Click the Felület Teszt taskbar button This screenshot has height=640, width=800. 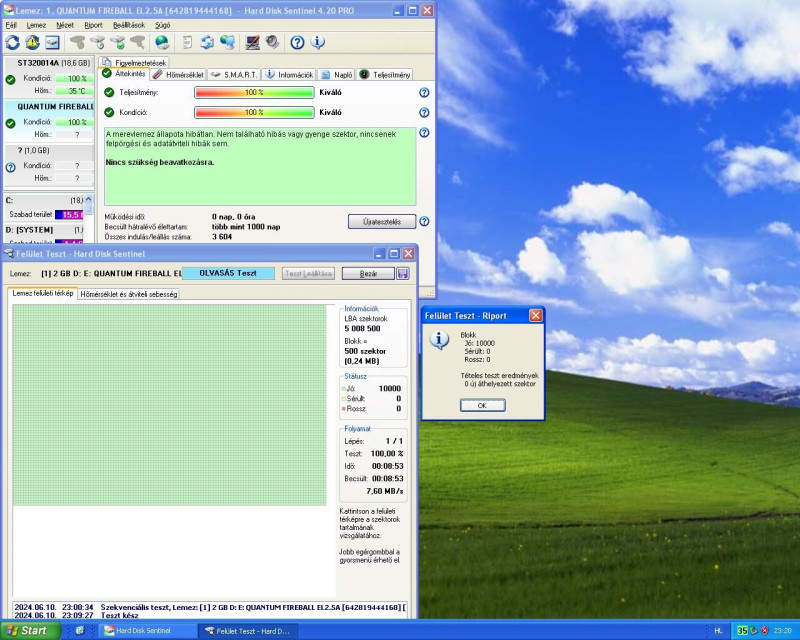(248, 631)
